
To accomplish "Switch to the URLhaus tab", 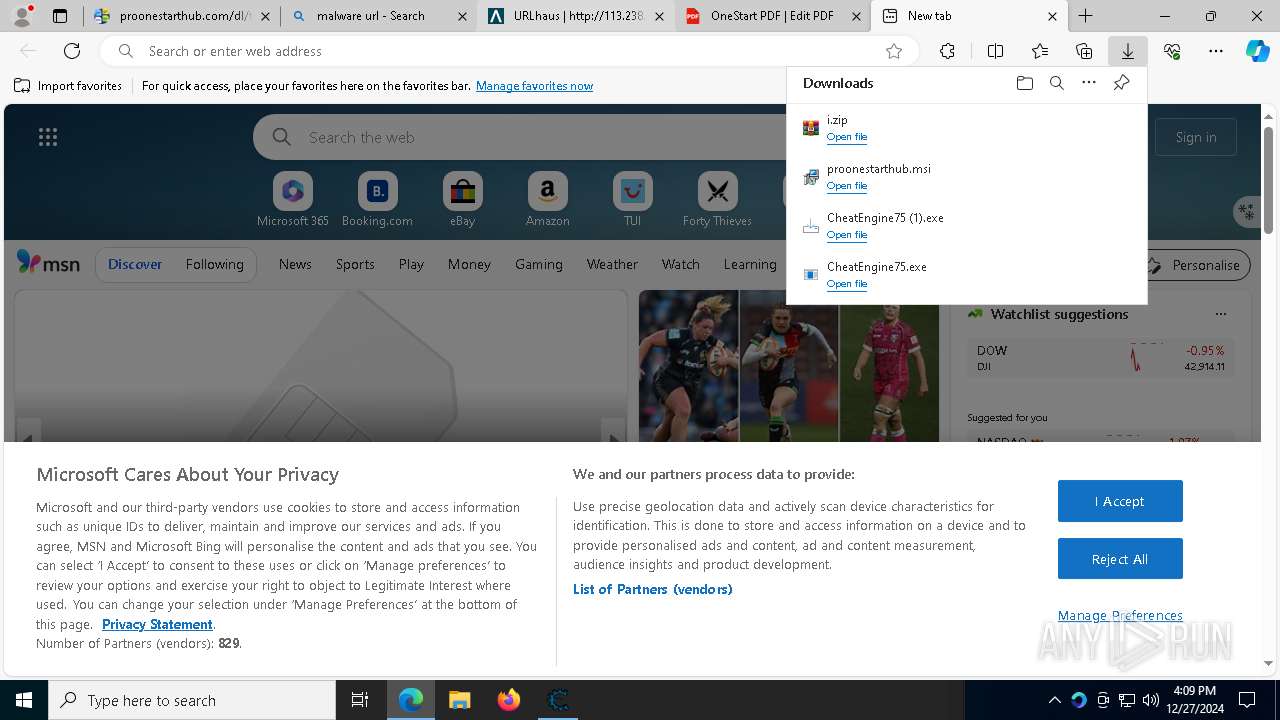I will coord(576,16).
